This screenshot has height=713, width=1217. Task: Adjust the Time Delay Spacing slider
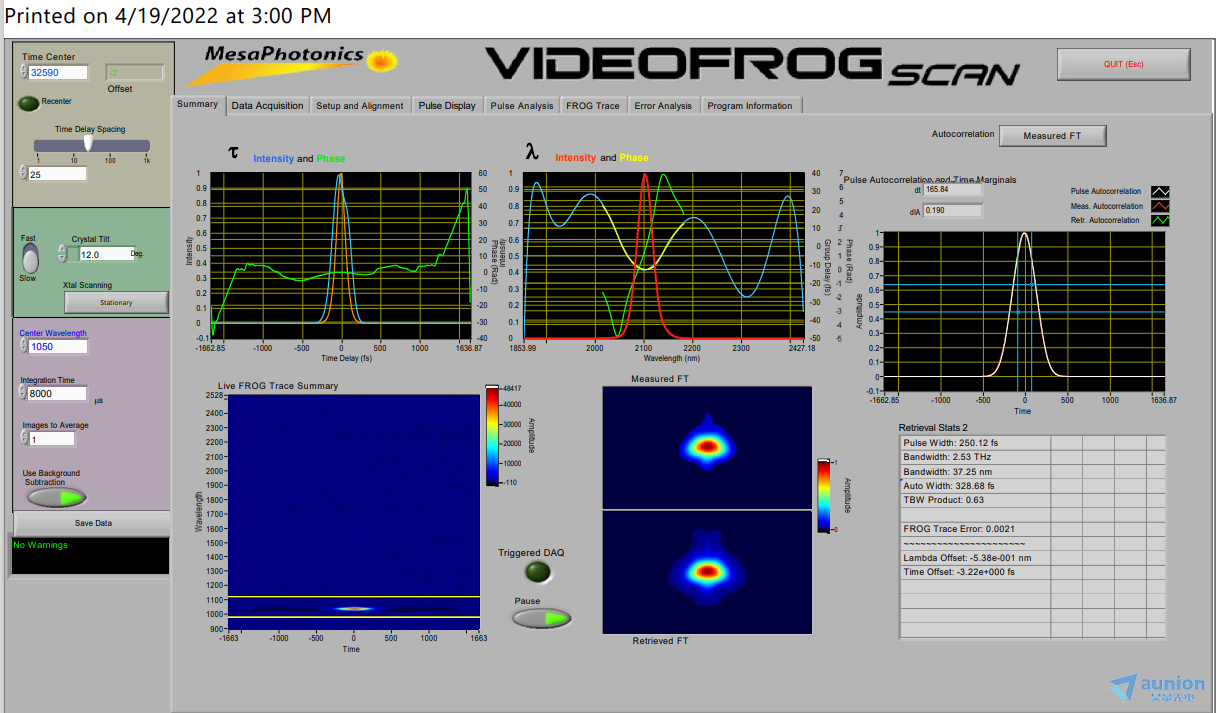[x=92, y=145]
